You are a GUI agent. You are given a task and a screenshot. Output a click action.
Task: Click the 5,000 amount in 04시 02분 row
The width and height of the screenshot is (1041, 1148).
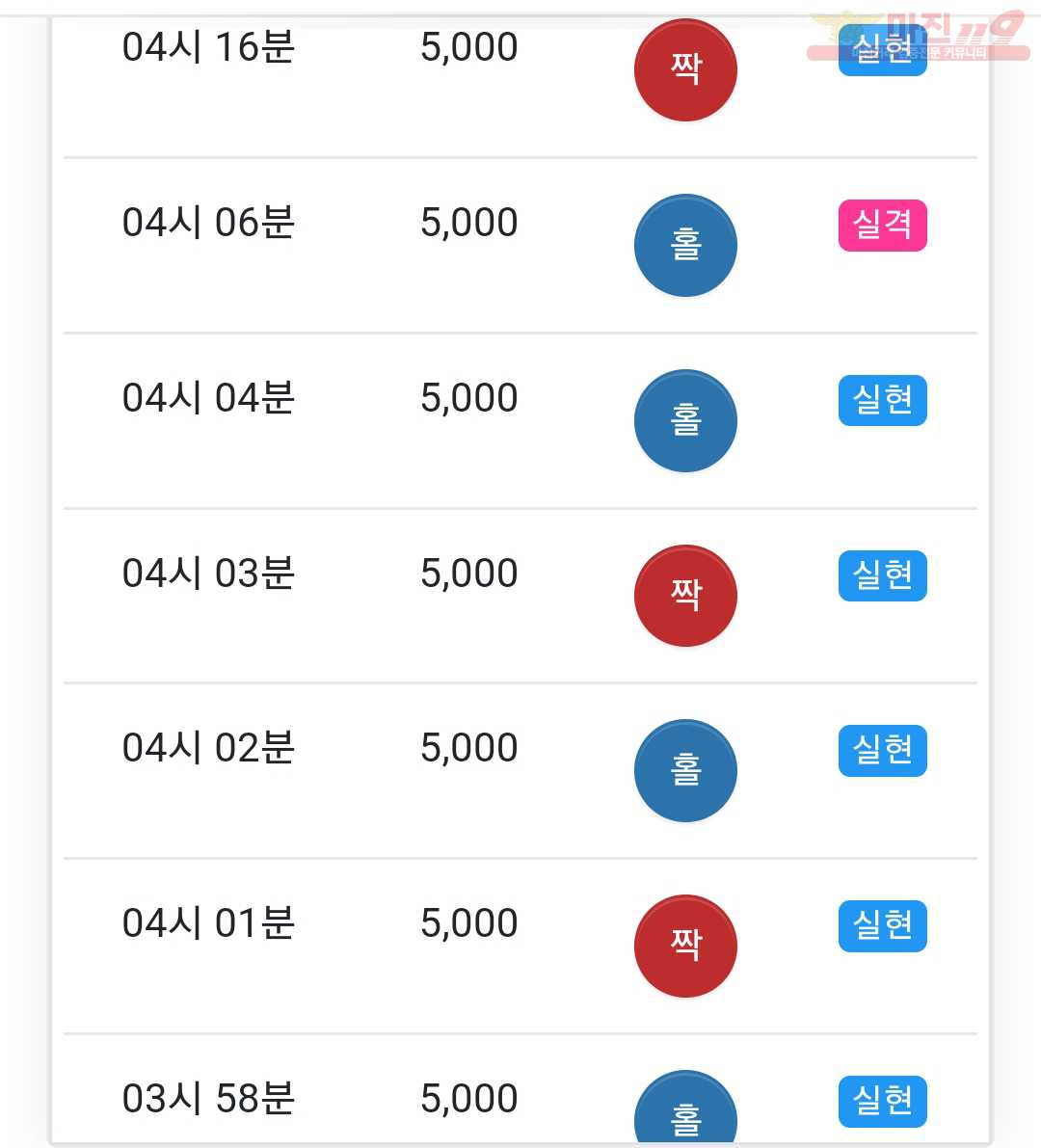point(469,748)
